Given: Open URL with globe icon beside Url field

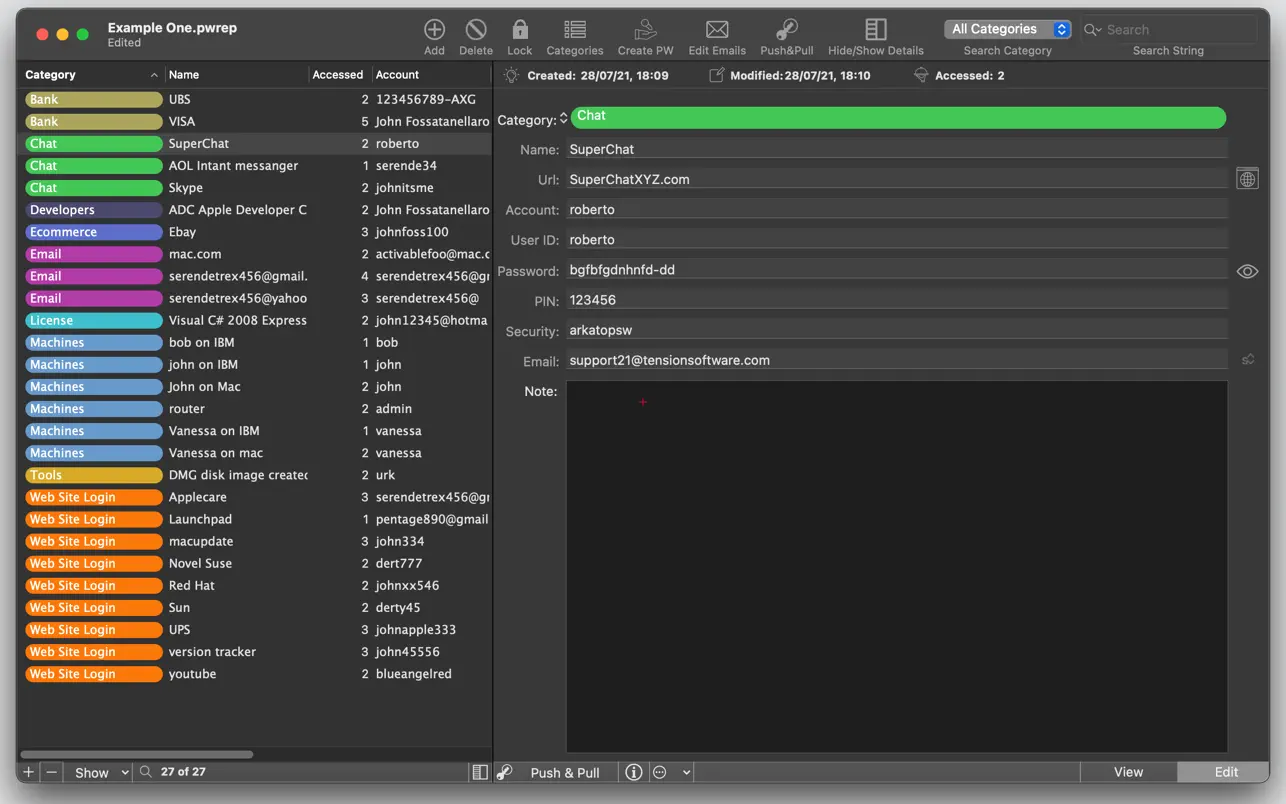Looking at the screenshot, I should pyautogui.click(x=1247, y=179).
